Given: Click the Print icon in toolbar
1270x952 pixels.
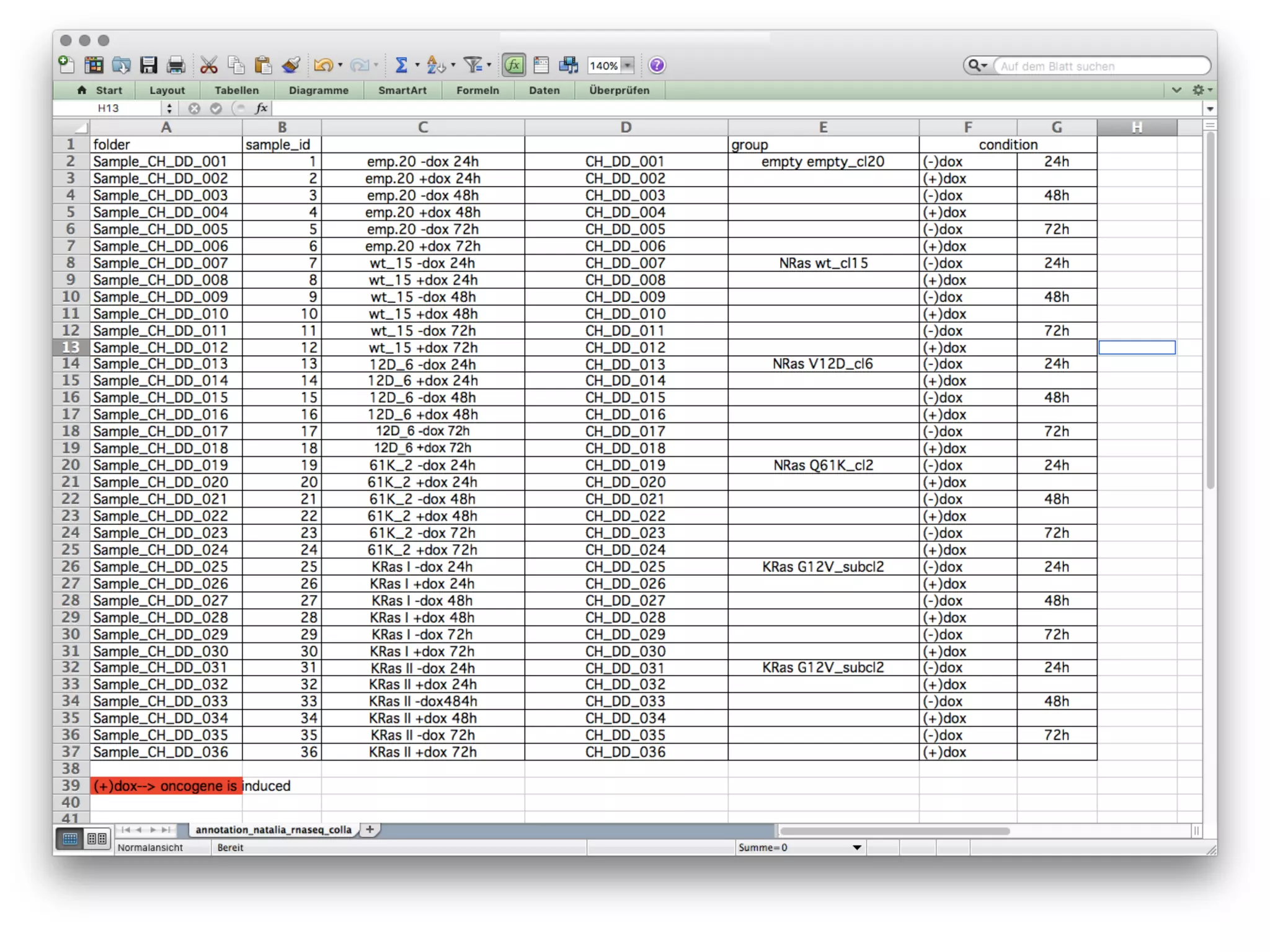Looking at the screenshot, I should [176, 65].
